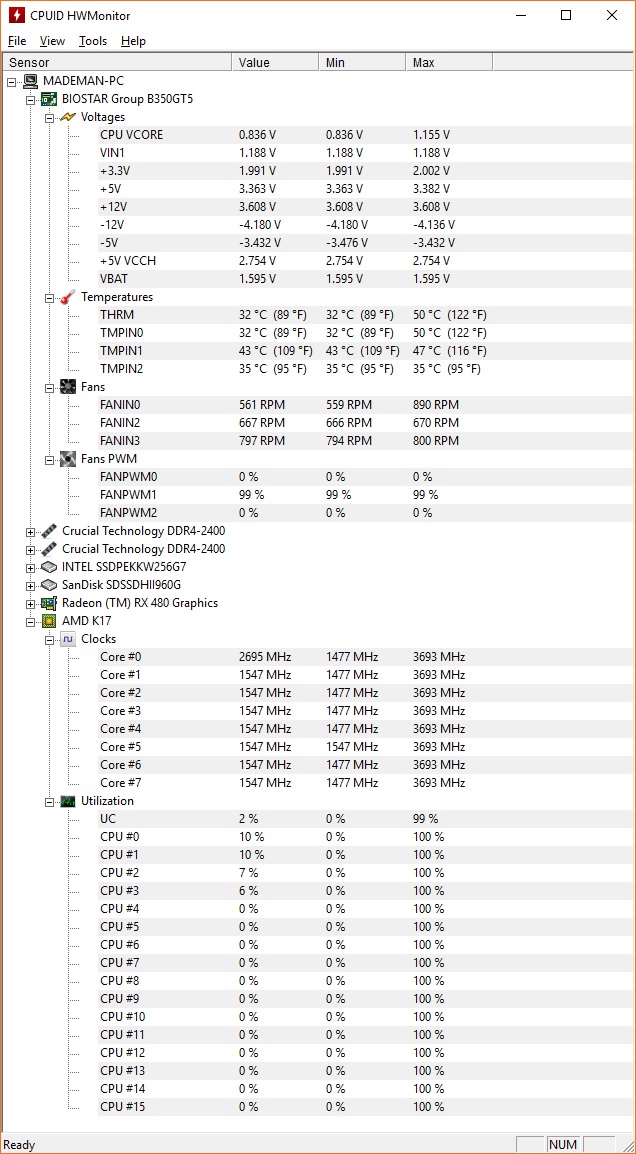
Task: Click the Max column header
Action: point(449,63)
